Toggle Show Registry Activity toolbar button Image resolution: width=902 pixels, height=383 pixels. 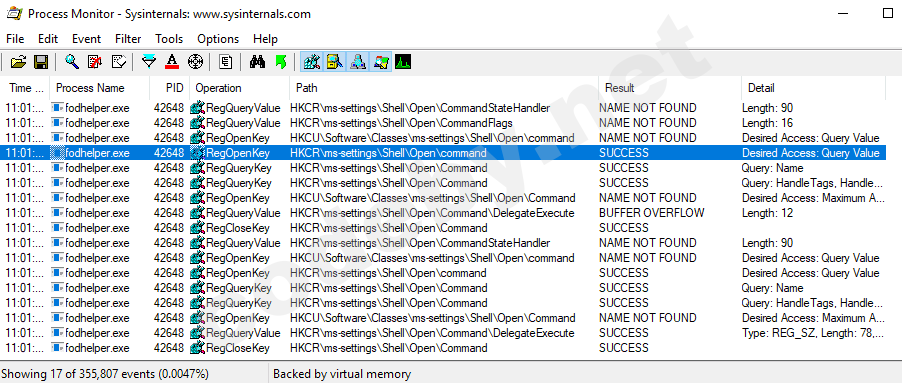tap(312, 62)
